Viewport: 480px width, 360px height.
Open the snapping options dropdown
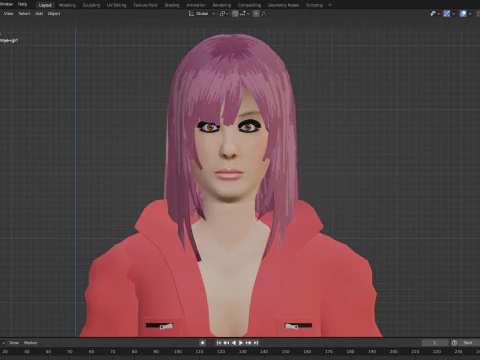point(245,14)
